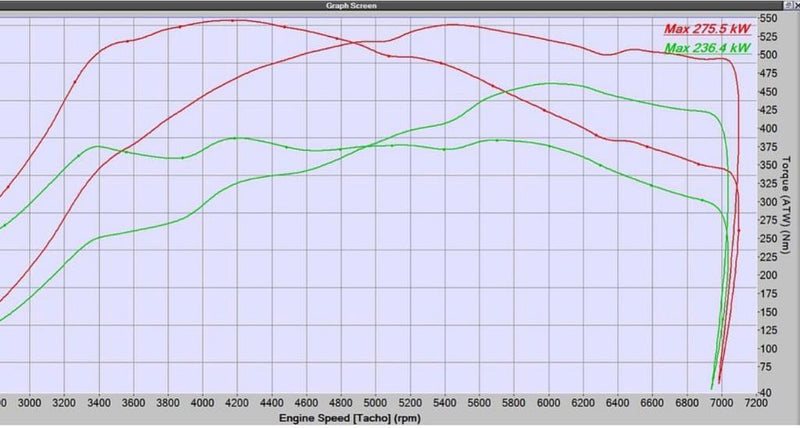The width and height of the screenshot is (800, 428).
Task: Click the 5000 rpm axis label
Action: [376, 402]
